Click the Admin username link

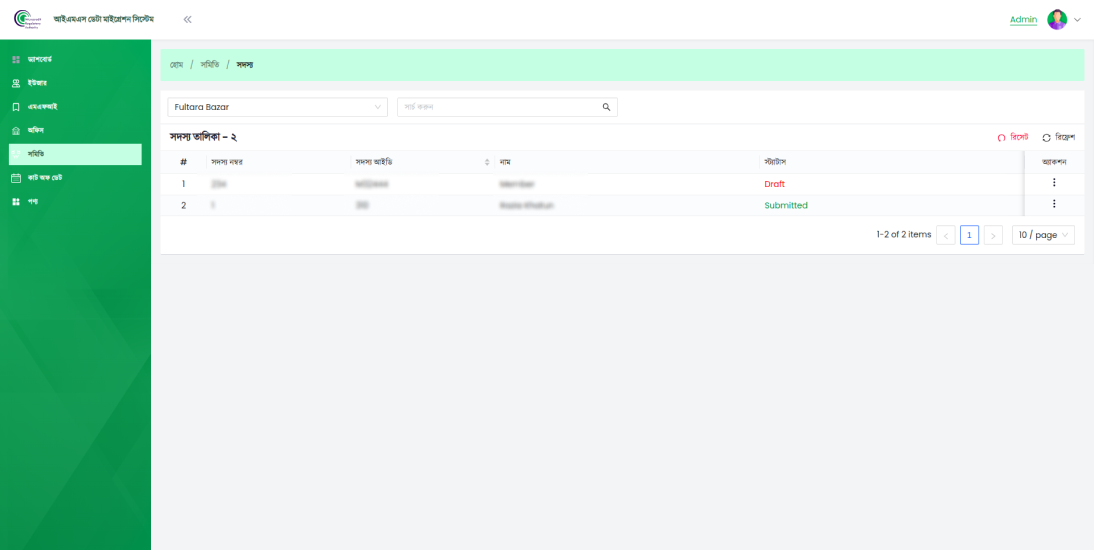[x=1023, y=20]
